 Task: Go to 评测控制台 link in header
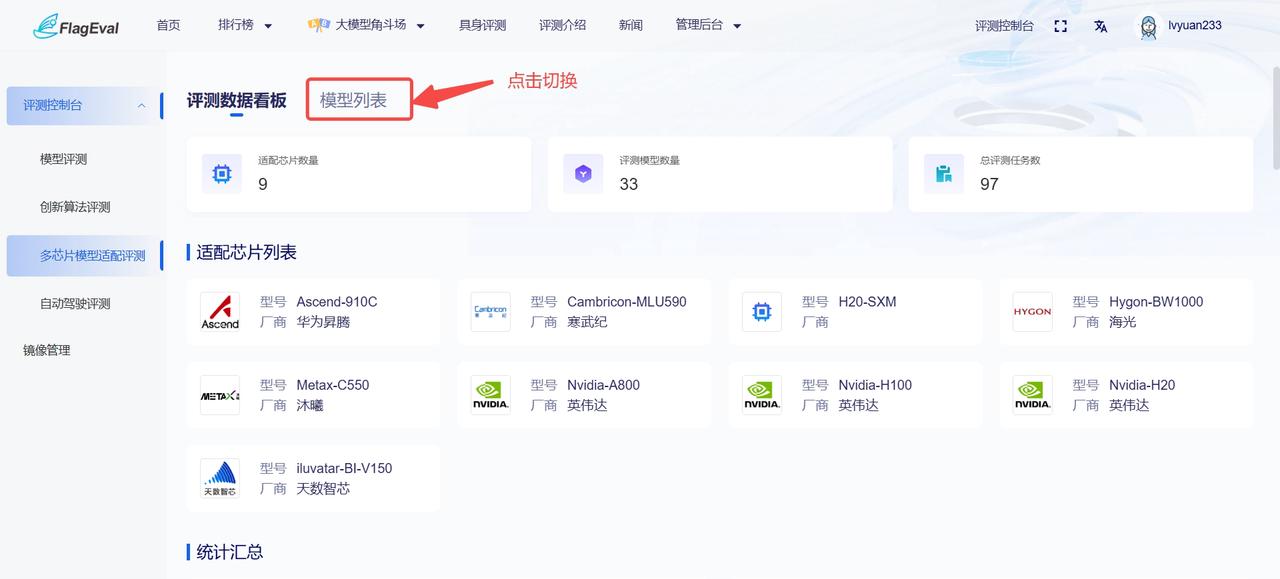tap(1005, 26)
